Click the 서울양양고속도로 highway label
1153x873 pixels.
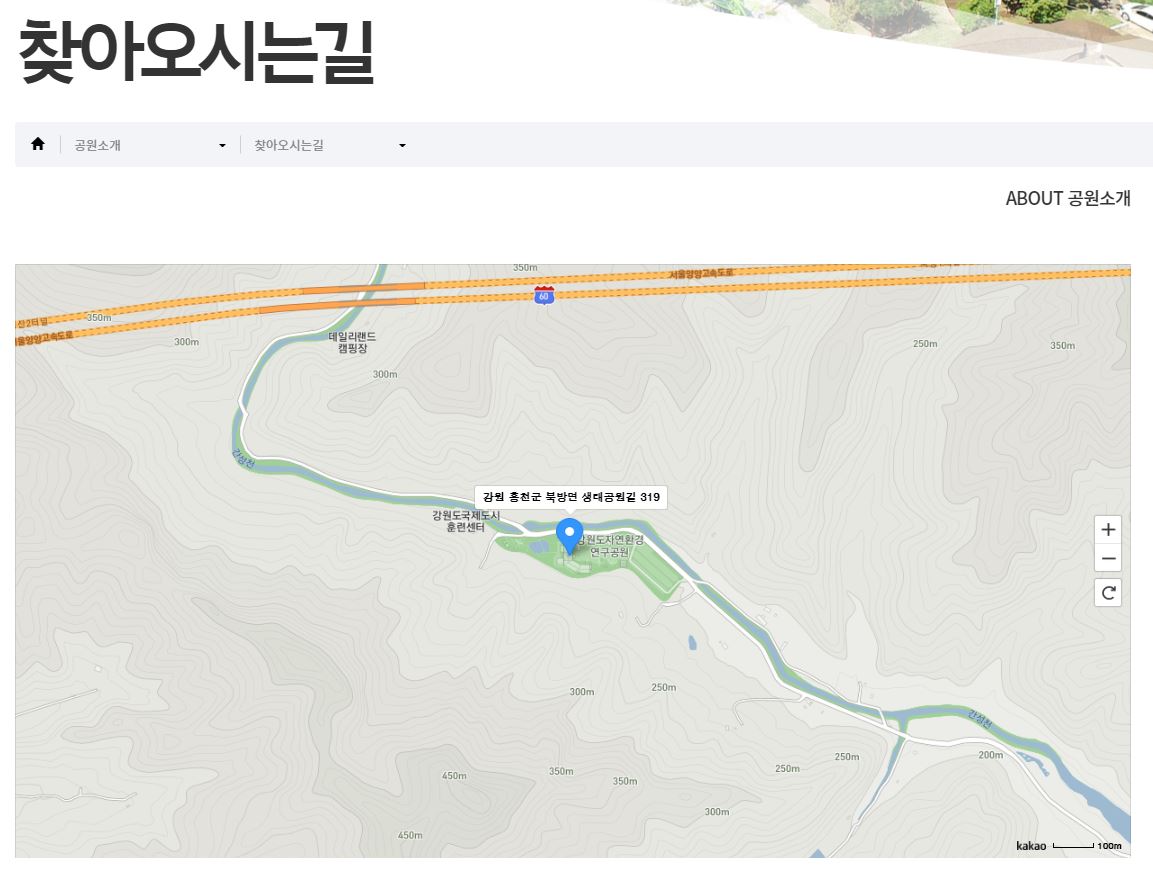click(x=701, y=274)
